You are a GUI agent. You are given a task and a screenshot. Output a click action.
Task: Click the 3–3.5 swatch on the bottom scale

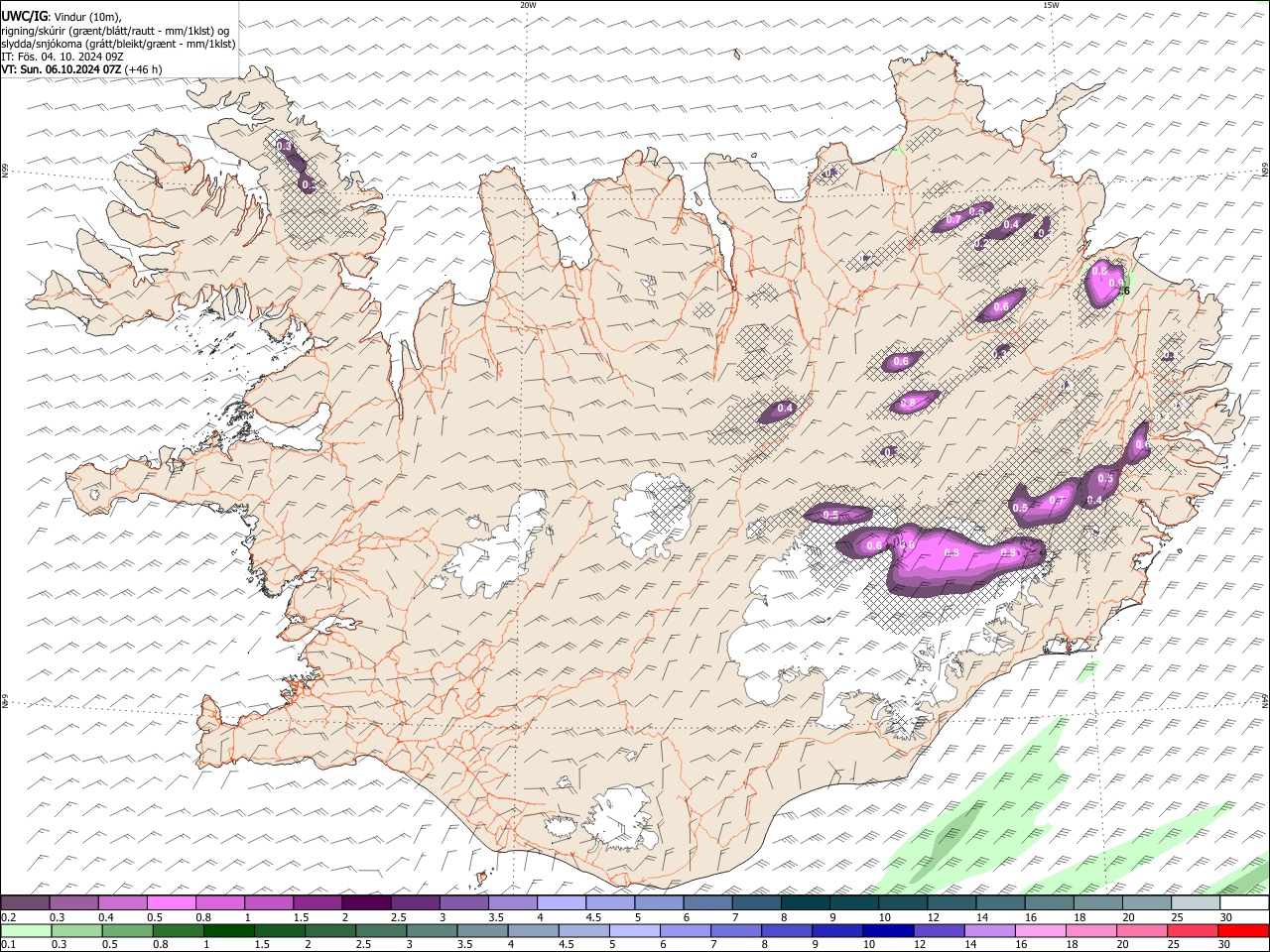(432, 930)
